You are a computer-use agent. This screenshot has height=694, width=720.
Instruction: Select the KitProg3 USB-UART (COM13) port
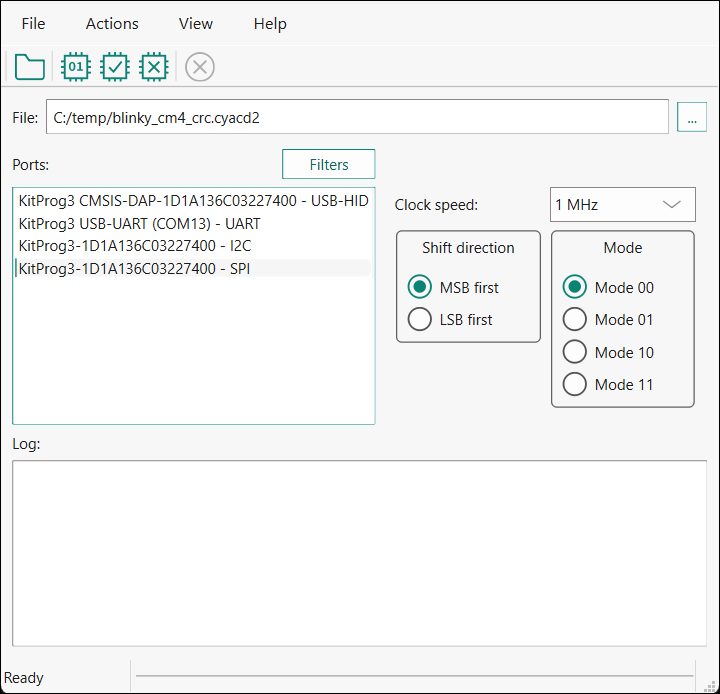click(139, 224)
